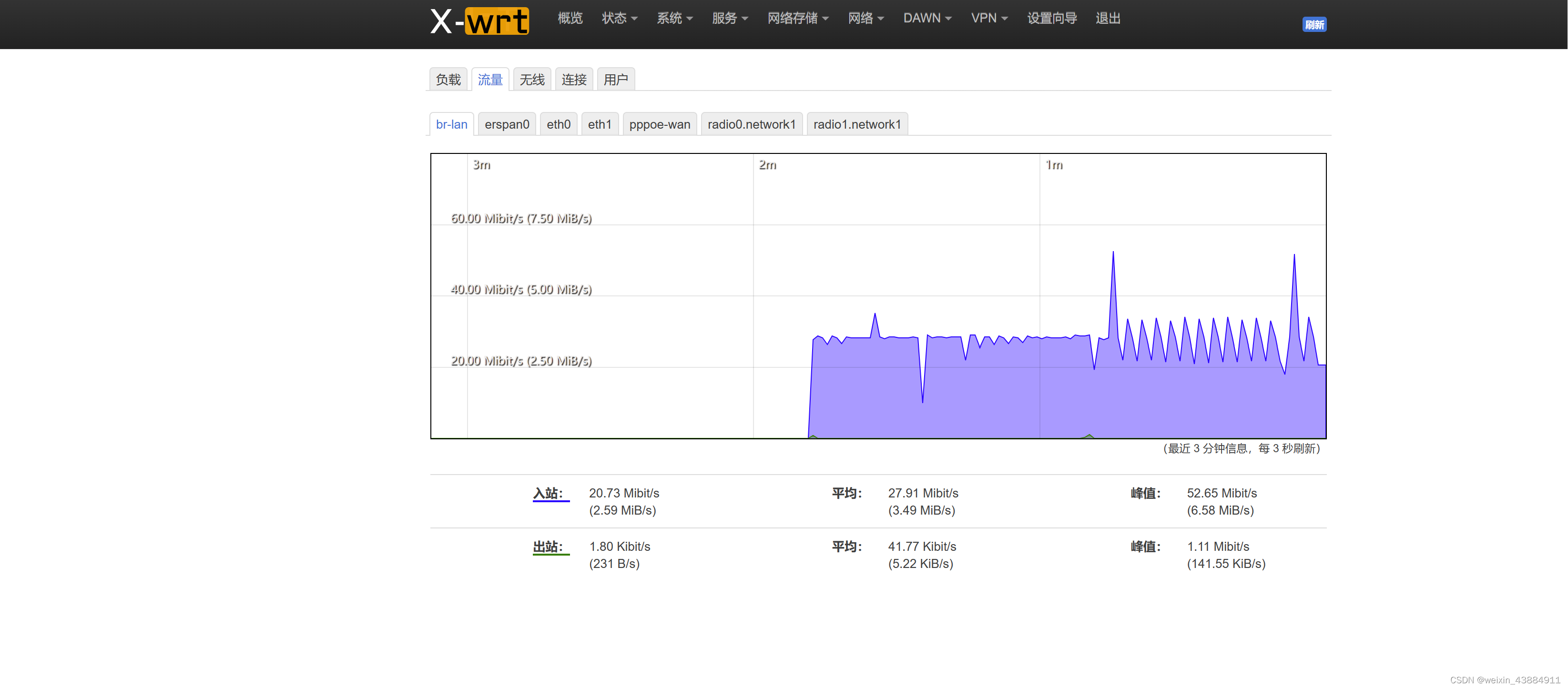
Task: Click the X-wrt logo
Action: pyautogui.click(x=479, y=21)
